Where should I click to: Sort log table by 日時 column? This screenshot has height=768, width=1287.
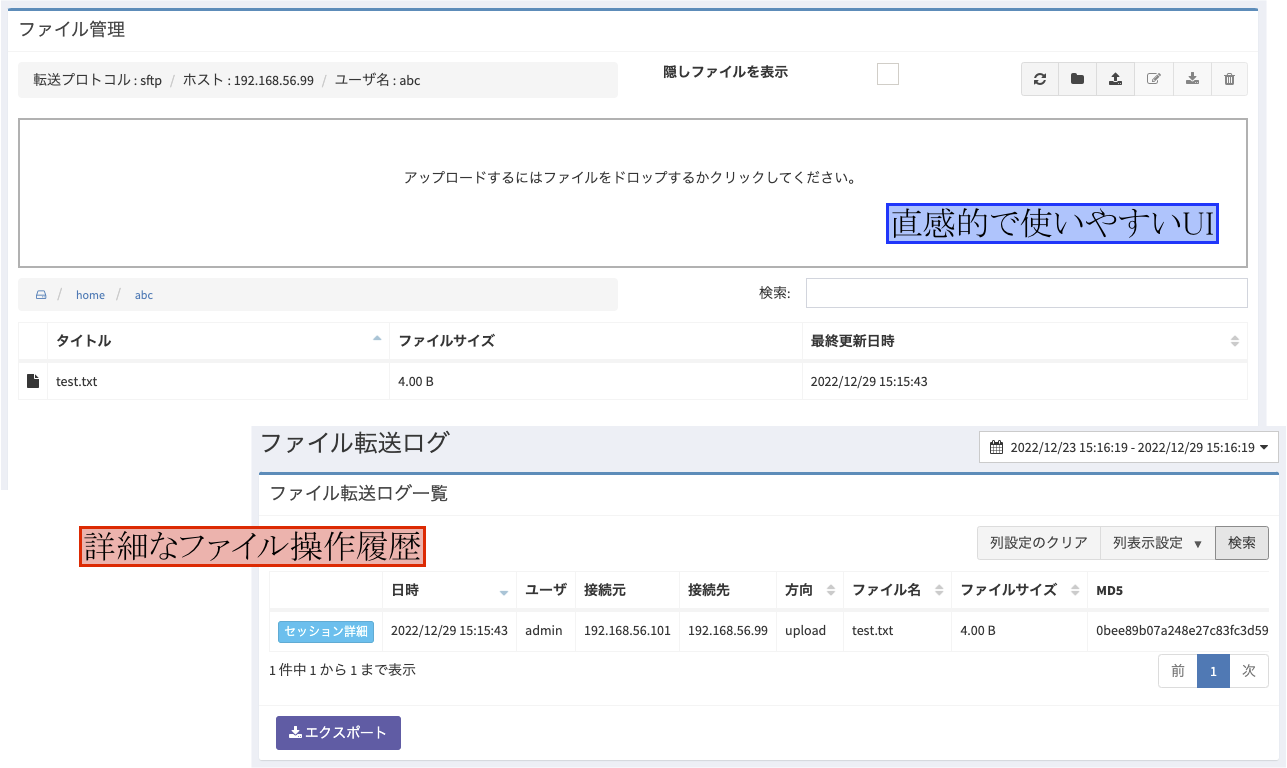pyautogui.click(x=449, y=590)
